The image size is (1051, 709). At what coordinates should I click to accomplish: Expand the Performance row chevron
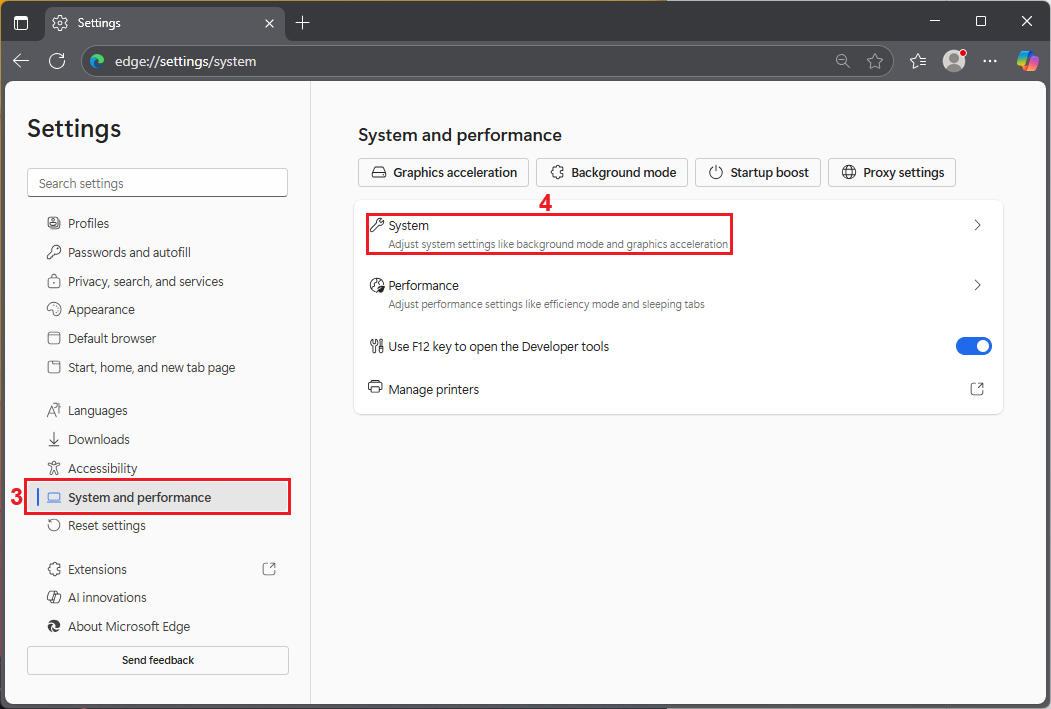coord(977,285)
